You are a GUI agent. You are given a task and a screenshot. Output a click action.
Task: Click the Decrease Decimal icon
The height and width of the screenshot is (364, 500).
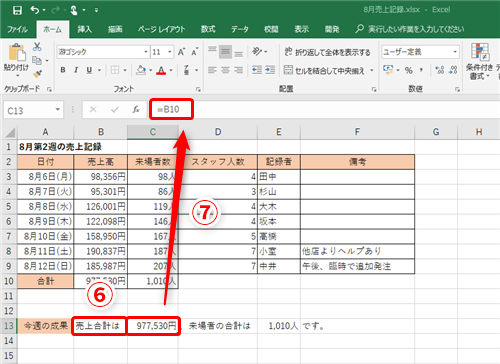pyautogui.click(x=453, y=70)
